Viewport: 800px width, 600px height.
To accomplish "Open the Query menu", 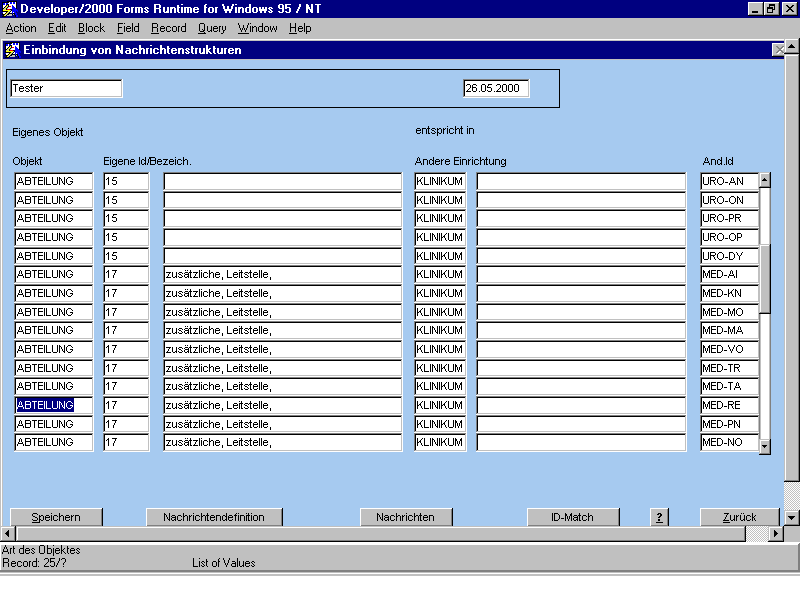I will pos(212,28).
